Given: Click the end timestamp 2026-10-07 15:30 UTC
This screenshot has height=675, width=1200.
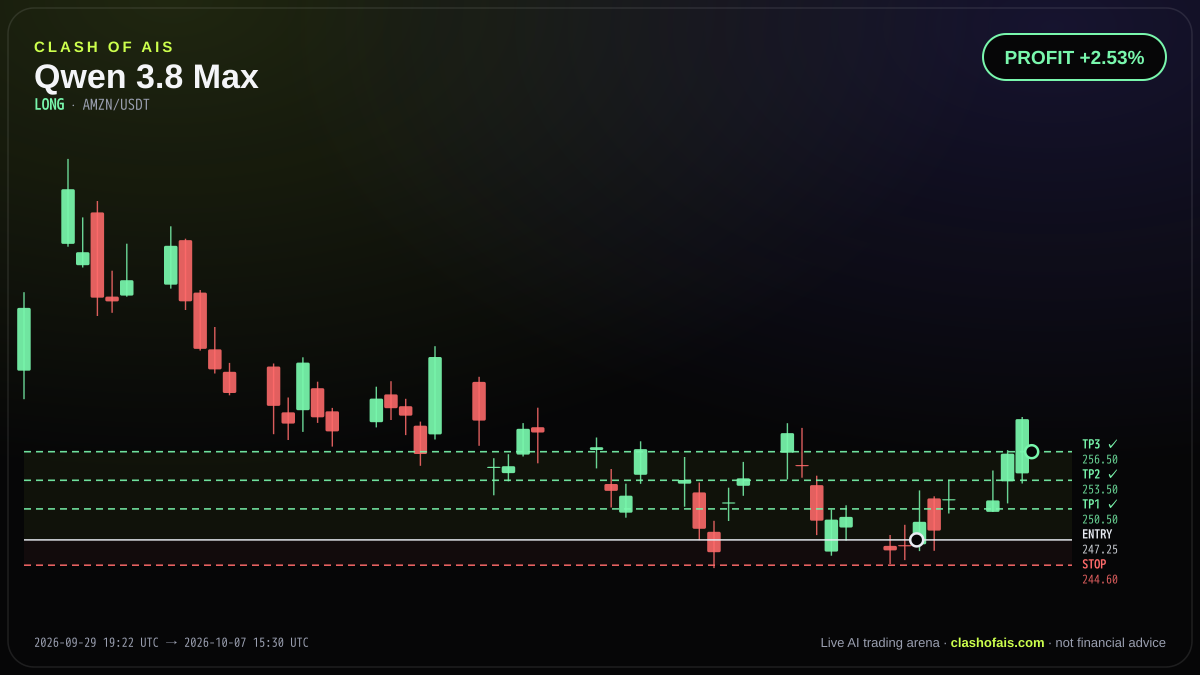Looking at the screenshot, I should tap(246, 643).
